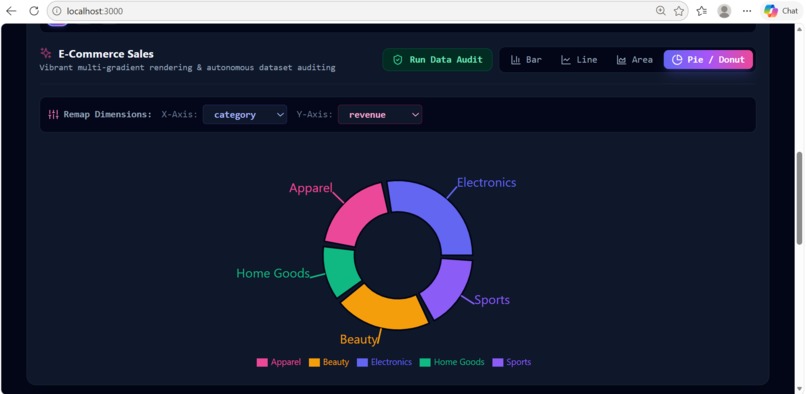Open the X-Axis category dropdown
The width and height of the screenshot is (806, 394).
click(x=245, y=114)
